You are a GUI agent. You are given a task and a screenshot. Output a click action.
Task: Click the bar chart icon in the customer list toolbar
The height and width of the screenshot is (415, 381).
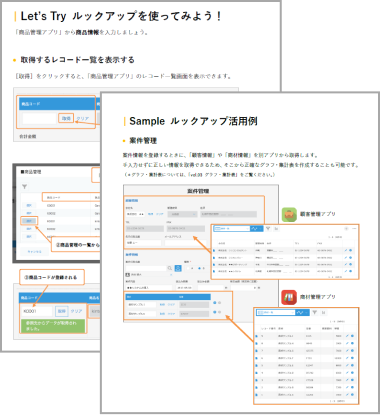point(276,229)
